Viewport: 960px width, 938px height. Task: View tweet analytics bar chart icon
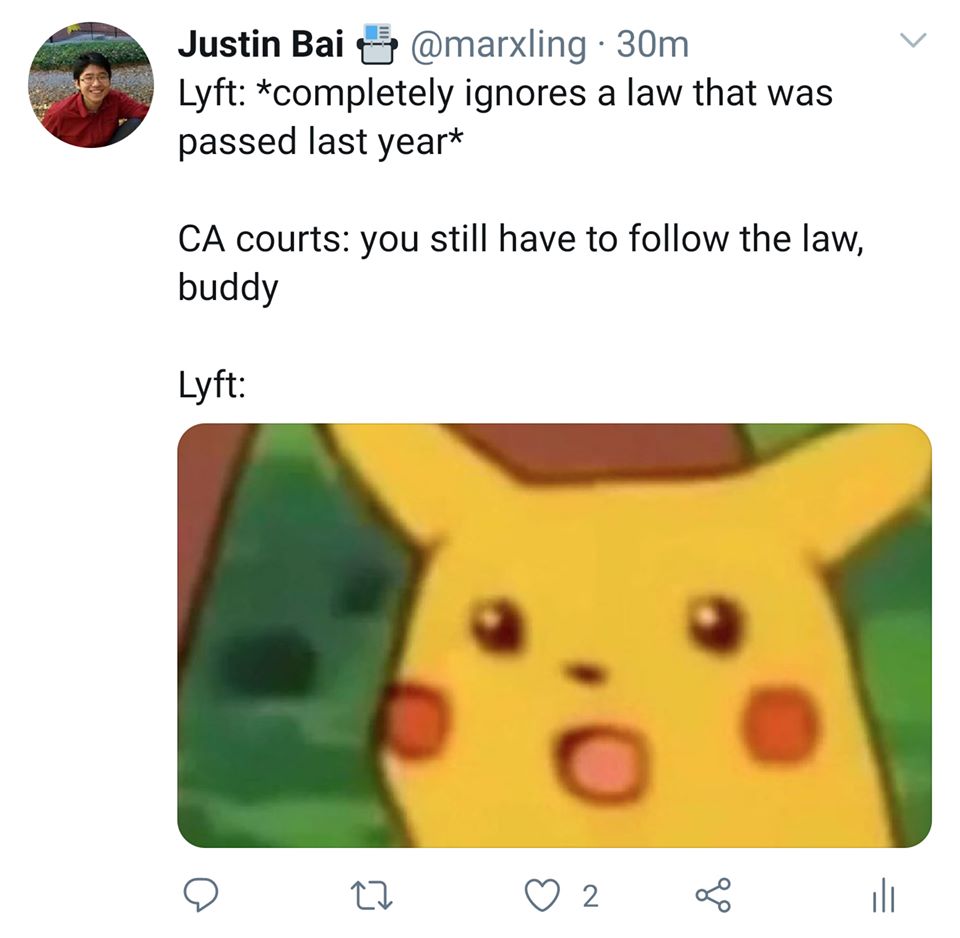pyautogui.click(x=883, y=895)
